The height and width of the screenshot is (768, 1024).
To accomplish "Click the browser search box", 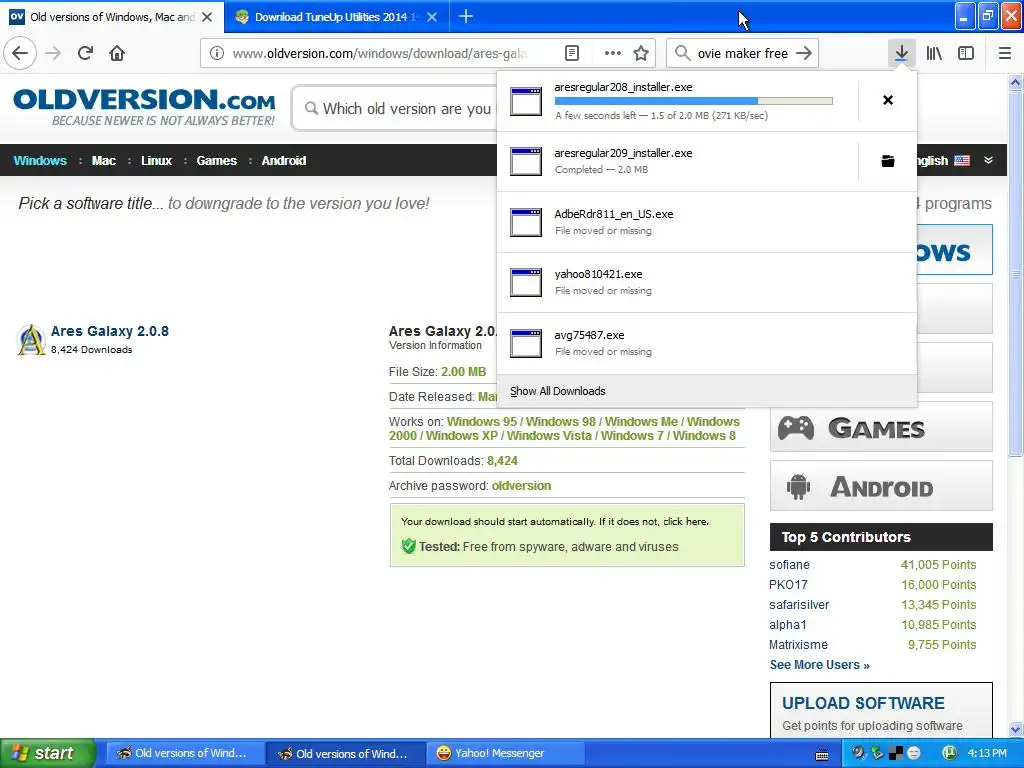I will (742, 53).
